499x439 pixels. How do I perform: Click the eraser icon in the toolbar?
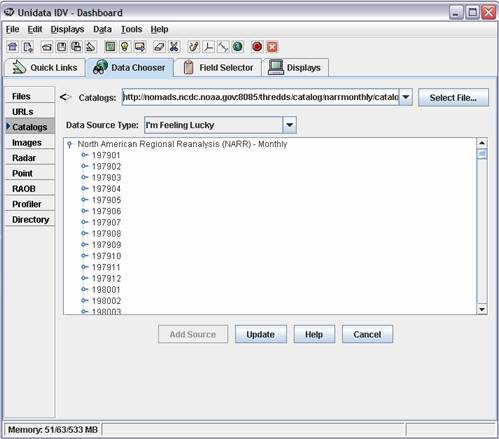tap(159, 47)
